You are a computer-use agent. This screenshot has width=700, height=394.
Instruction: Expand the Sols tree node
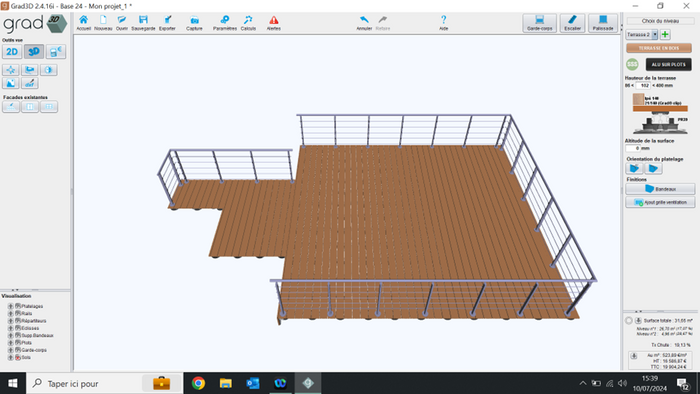tap(10, 357)
